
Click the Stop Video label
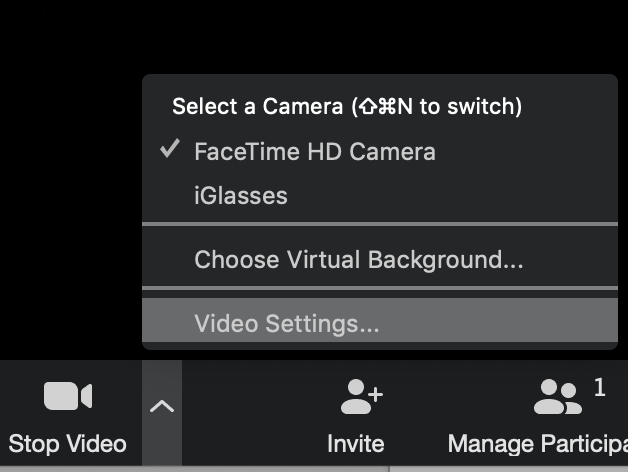pos(67,444)
